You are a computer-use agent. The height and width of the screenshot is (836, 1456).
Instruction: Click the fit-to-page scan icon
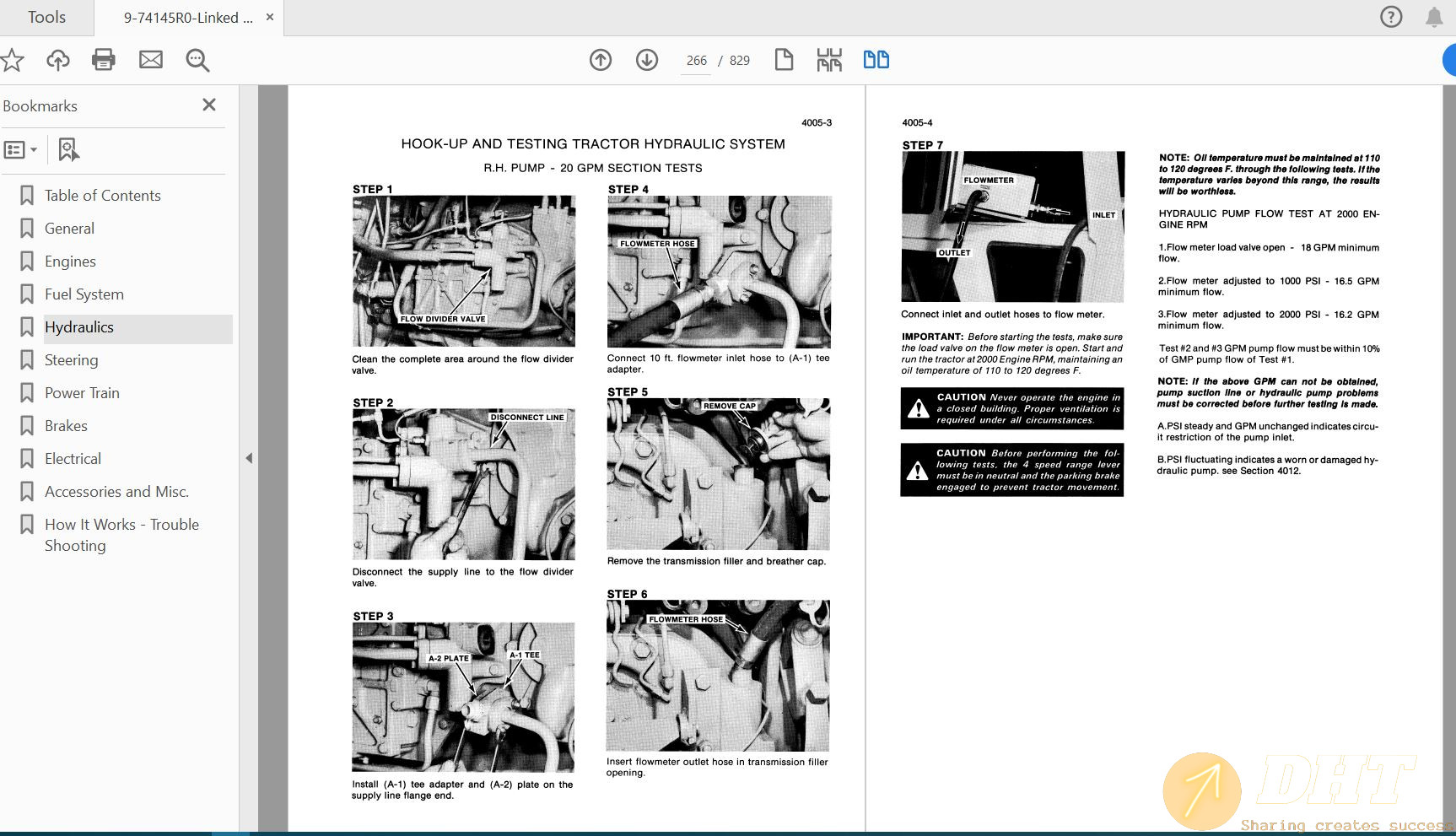pyautogui.click(x=829, y=60)
